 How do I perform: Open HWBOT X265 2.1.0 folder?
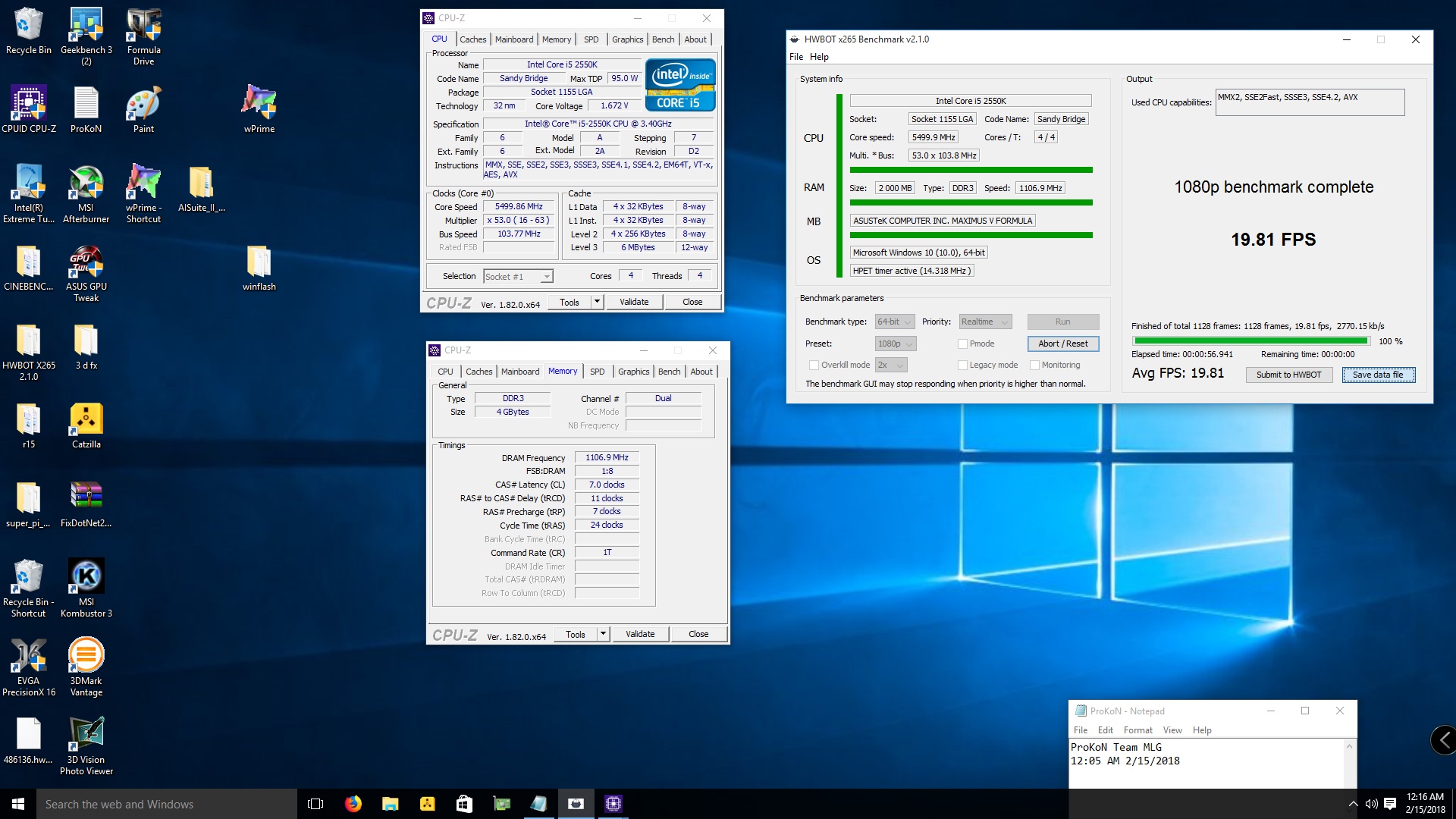28,352
